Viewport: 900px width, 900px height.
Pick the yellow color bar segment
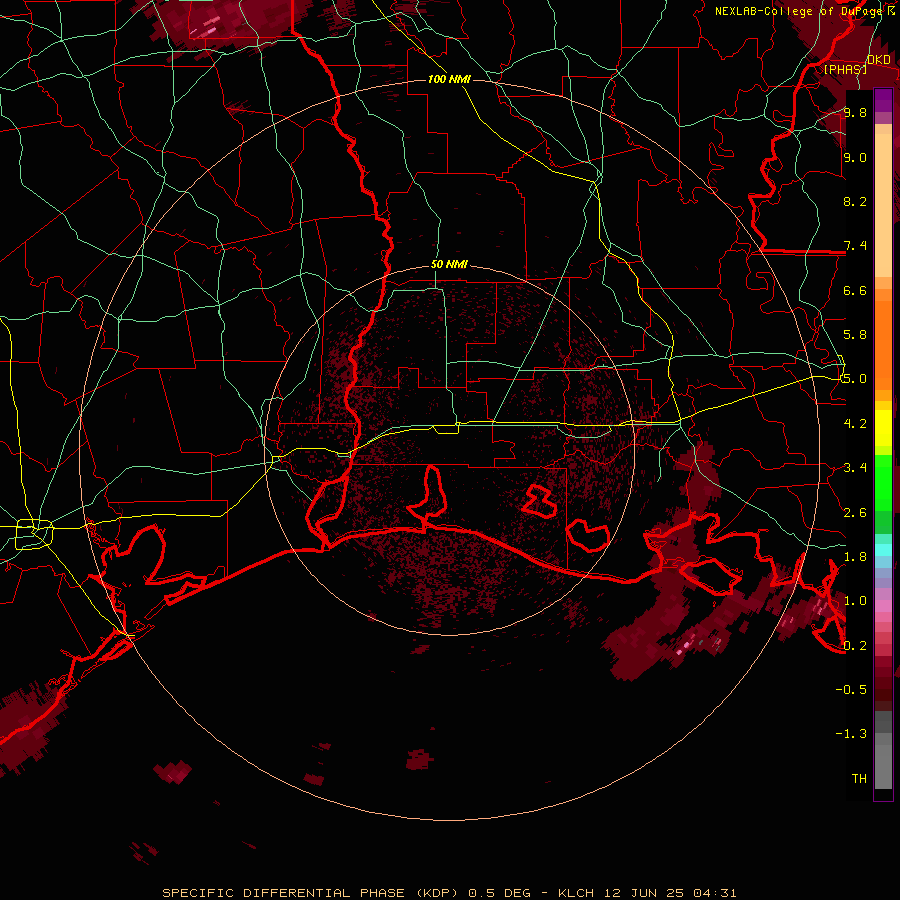[883, 428]
